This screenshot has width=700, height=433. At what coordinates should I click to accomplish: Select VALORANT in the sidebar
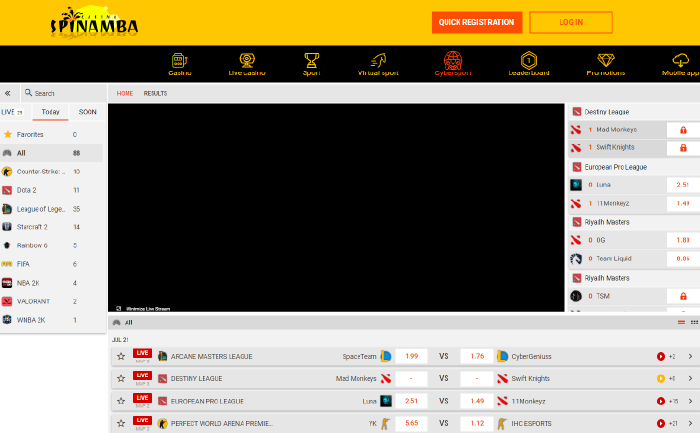click(51, 301)
